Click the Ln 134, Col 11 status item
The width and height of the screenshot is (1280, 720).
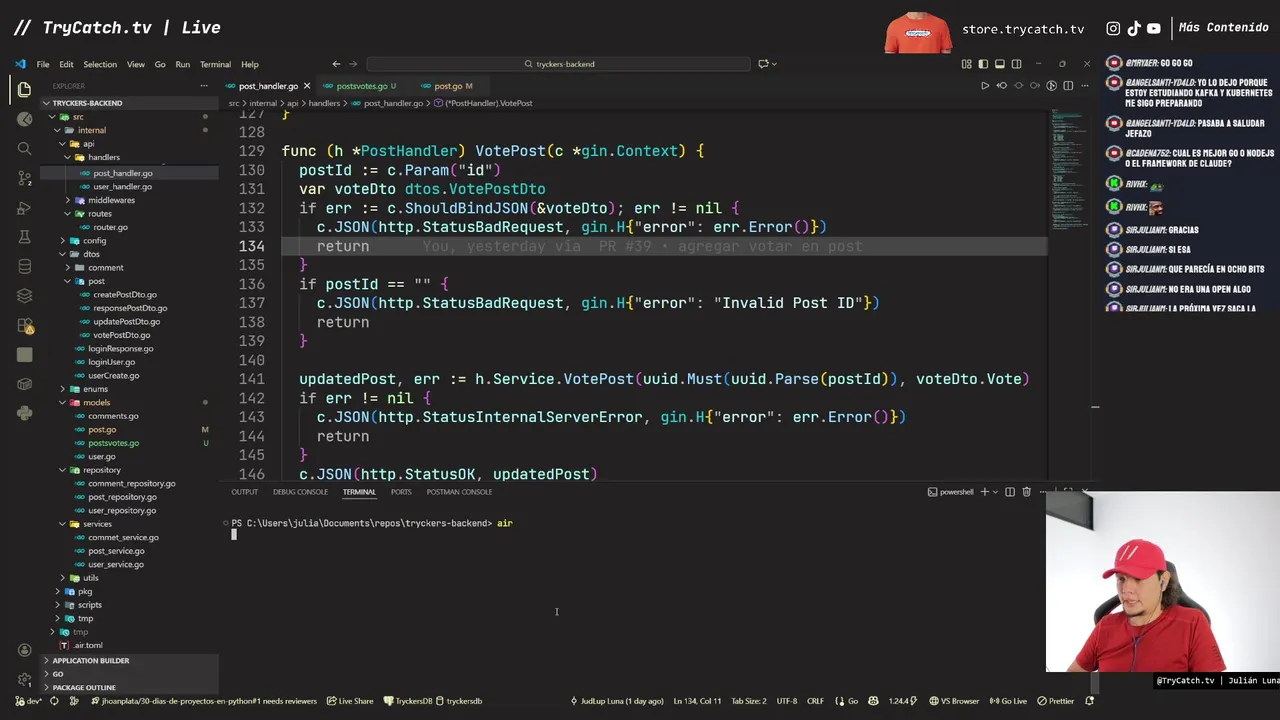pos(697,701)
